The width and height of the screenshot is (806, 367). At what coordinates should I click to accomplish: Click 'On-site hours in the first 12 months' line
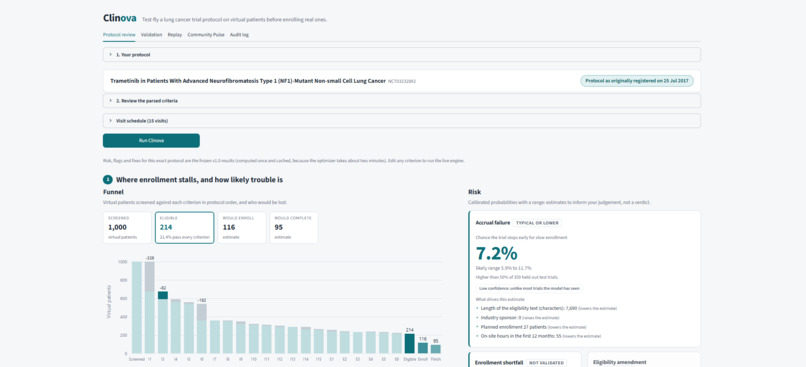tap(540, 336)
